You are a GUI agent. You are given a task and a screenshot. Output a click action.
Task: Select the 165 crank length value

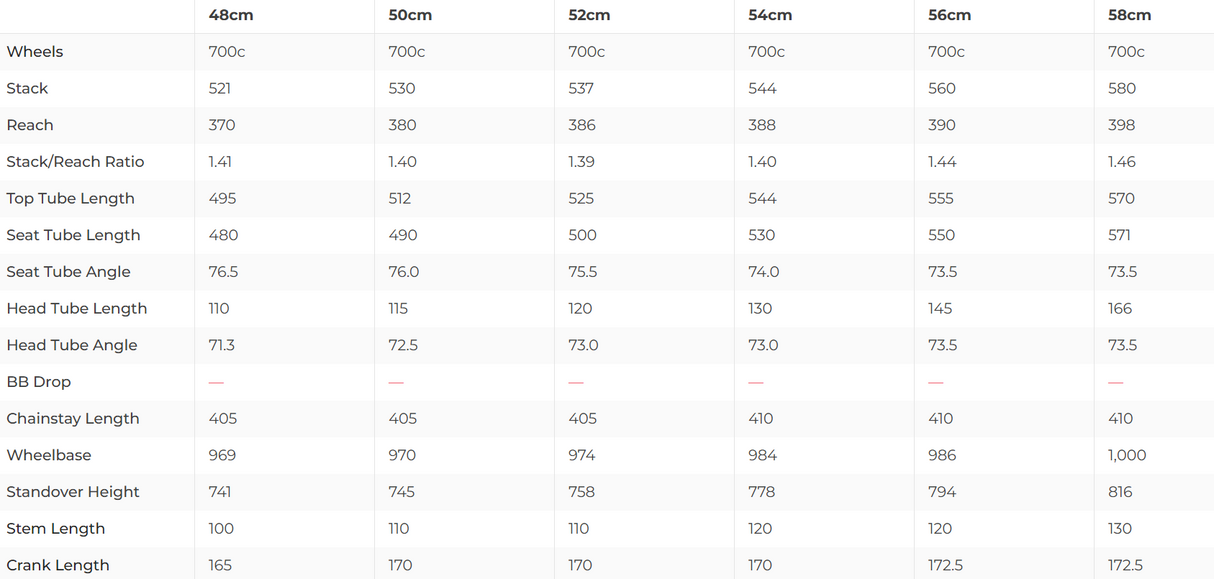(220, 565)
